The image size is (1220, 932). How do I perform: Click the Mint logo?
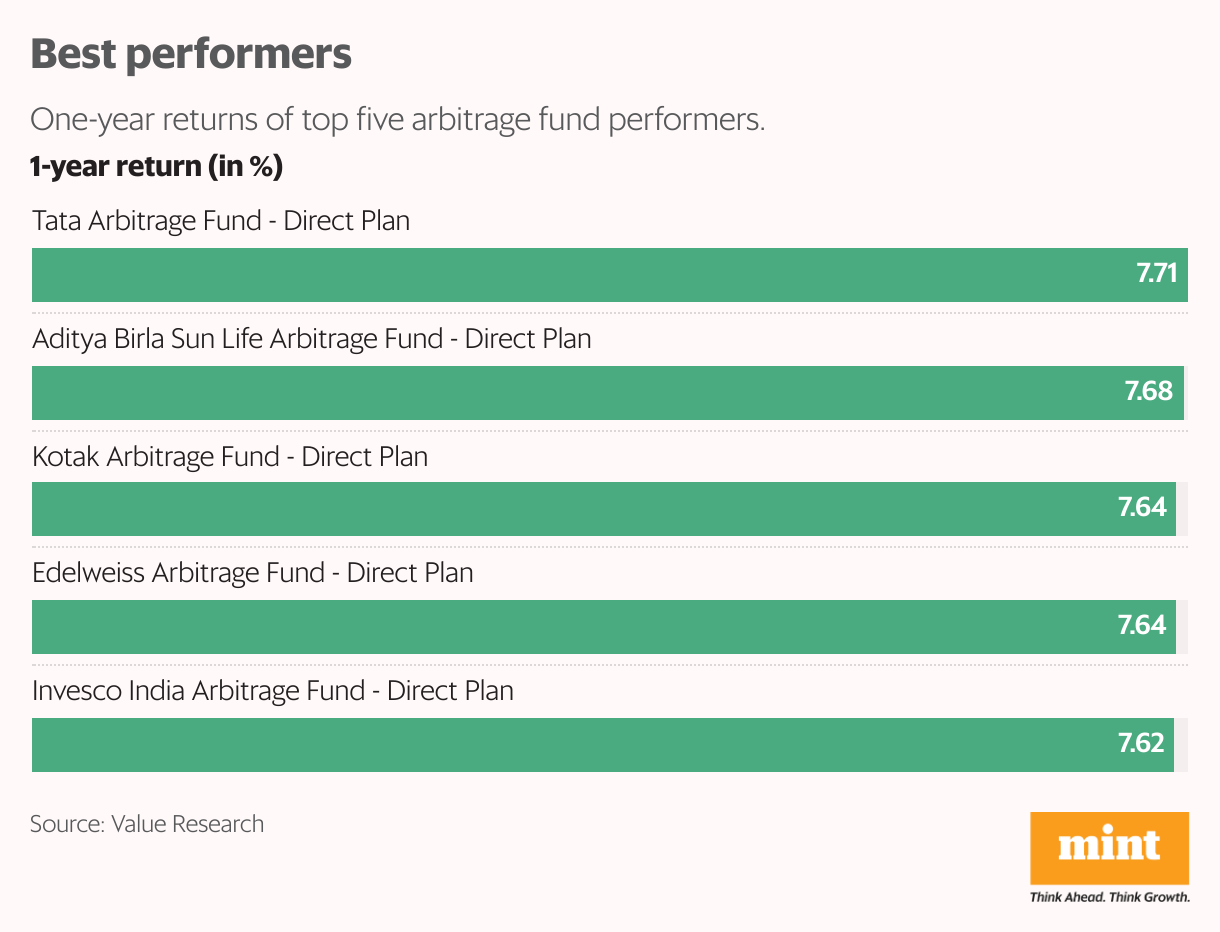pyautogui.click(x=1109, y=847)
